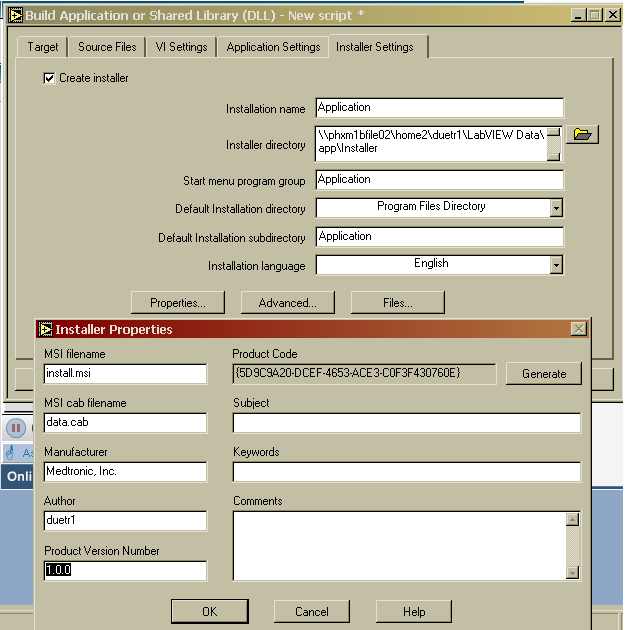Toggle the Create installer checkbox

[x=50, y=78]
